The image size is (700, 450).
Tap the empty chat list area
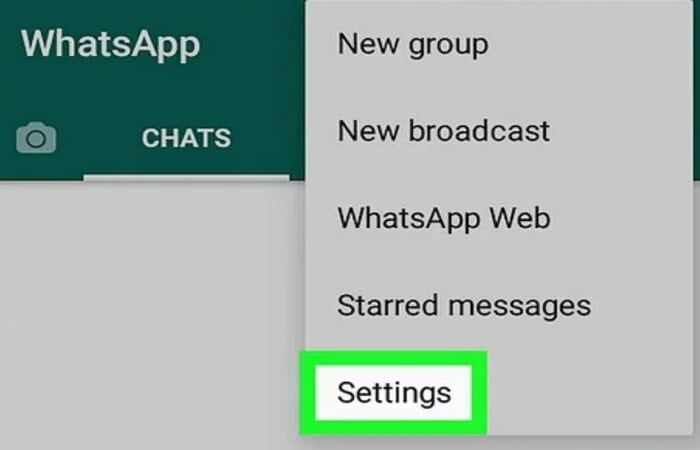pyautogui.click(x=152, y=312)
